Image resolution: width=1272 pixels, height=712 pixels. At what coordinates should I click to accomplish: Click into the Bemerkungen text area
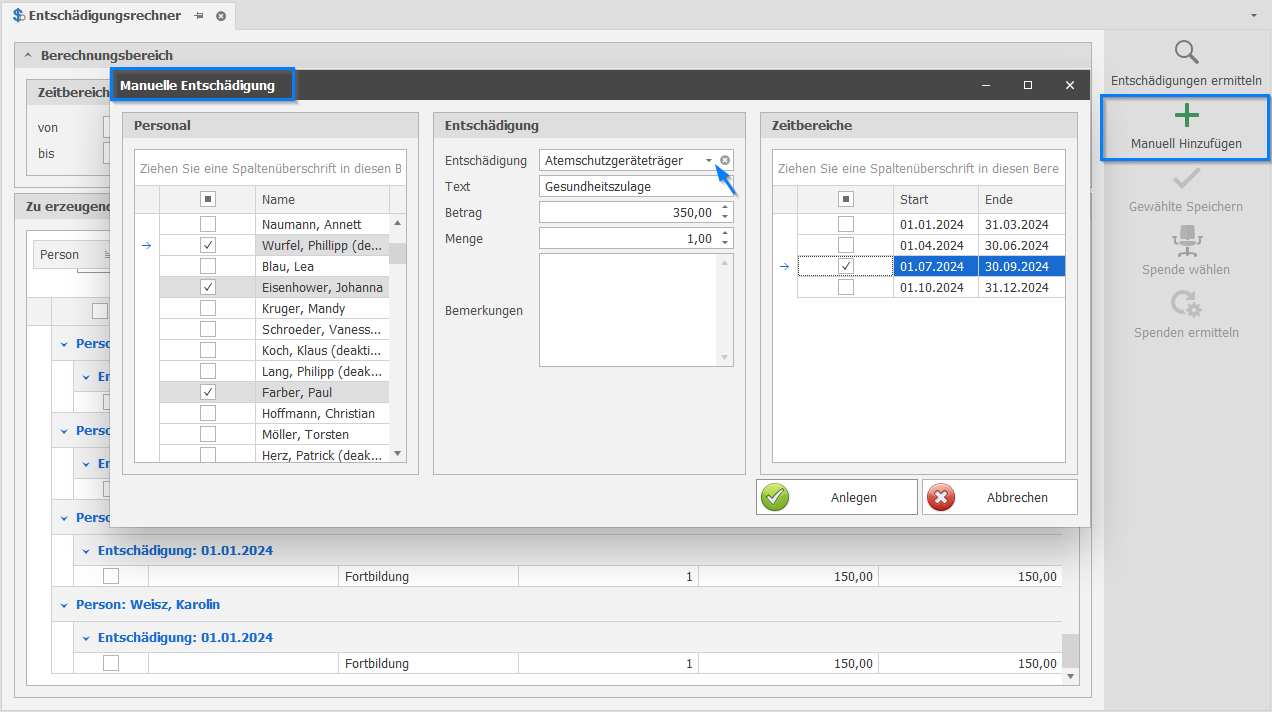pos(628,310)
